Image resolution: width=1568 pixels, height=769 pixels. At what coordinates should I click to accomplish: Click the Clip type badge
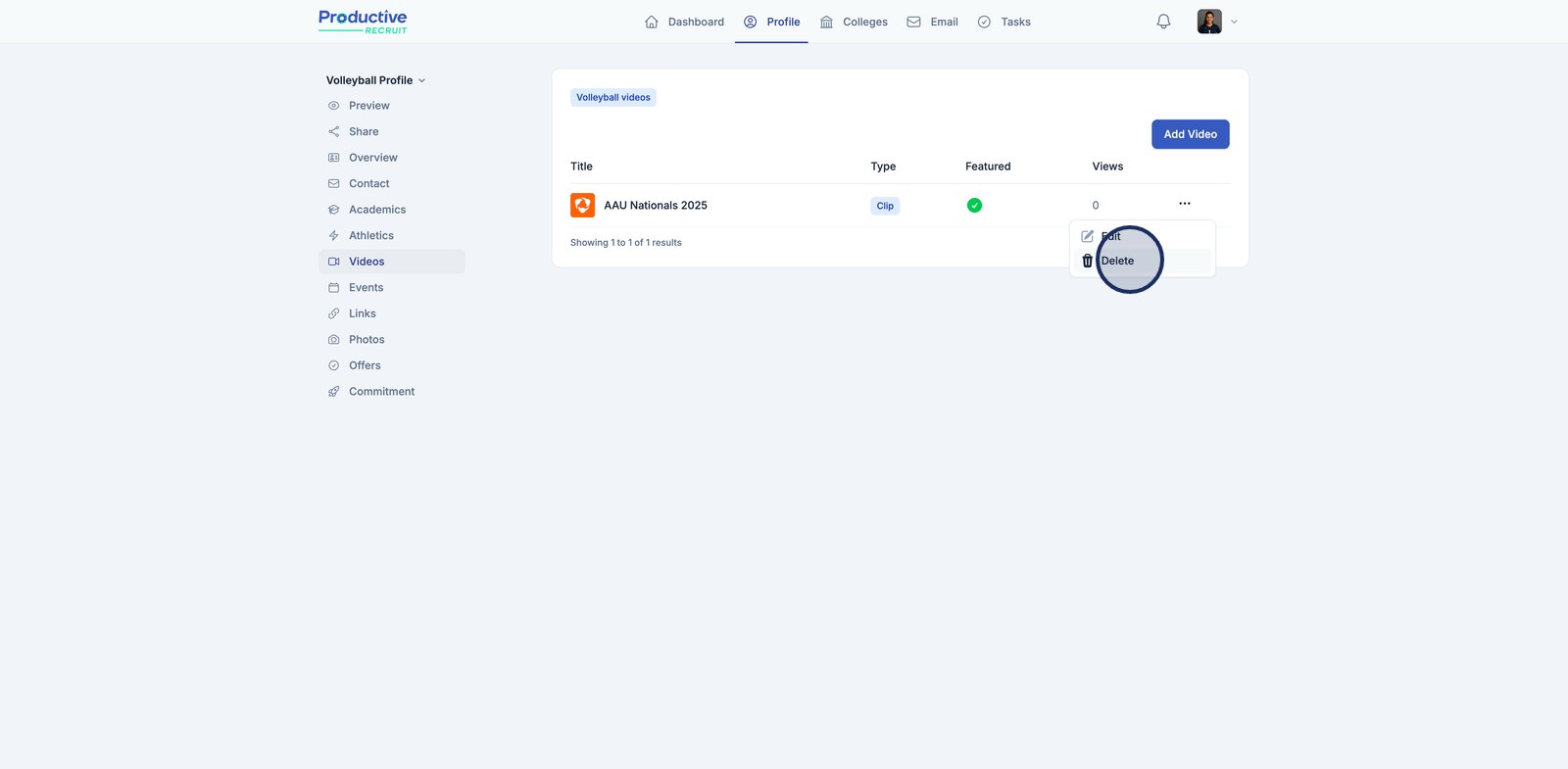point(885,206)
